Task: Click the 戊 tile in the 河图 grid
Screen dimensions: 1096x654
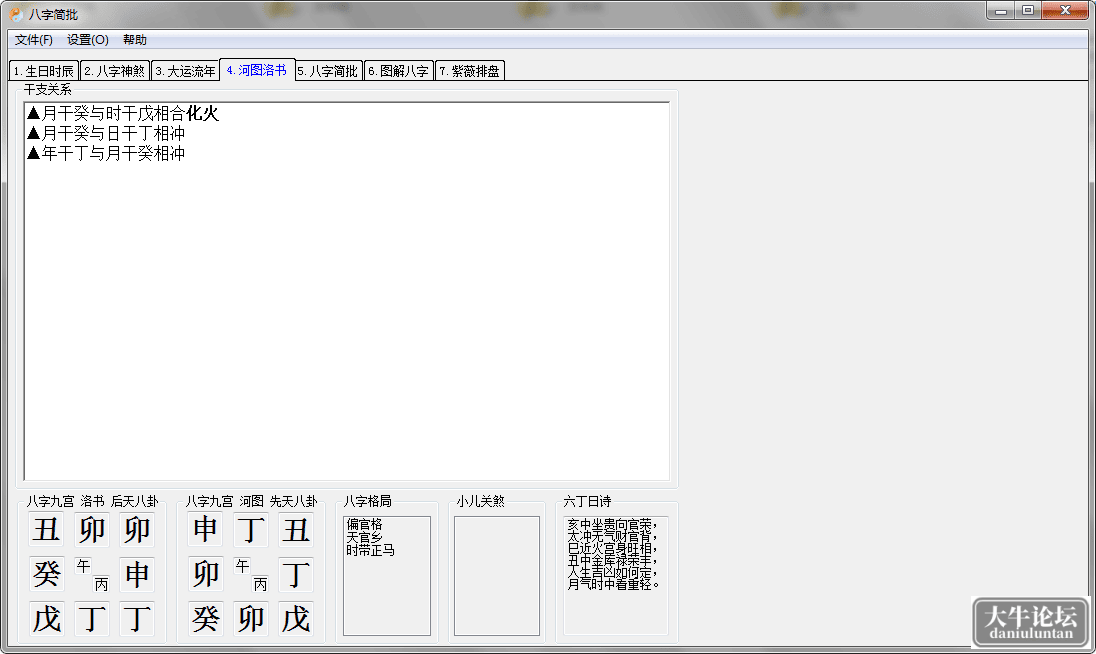Action: pyautogui.click(x=296, y=618)
